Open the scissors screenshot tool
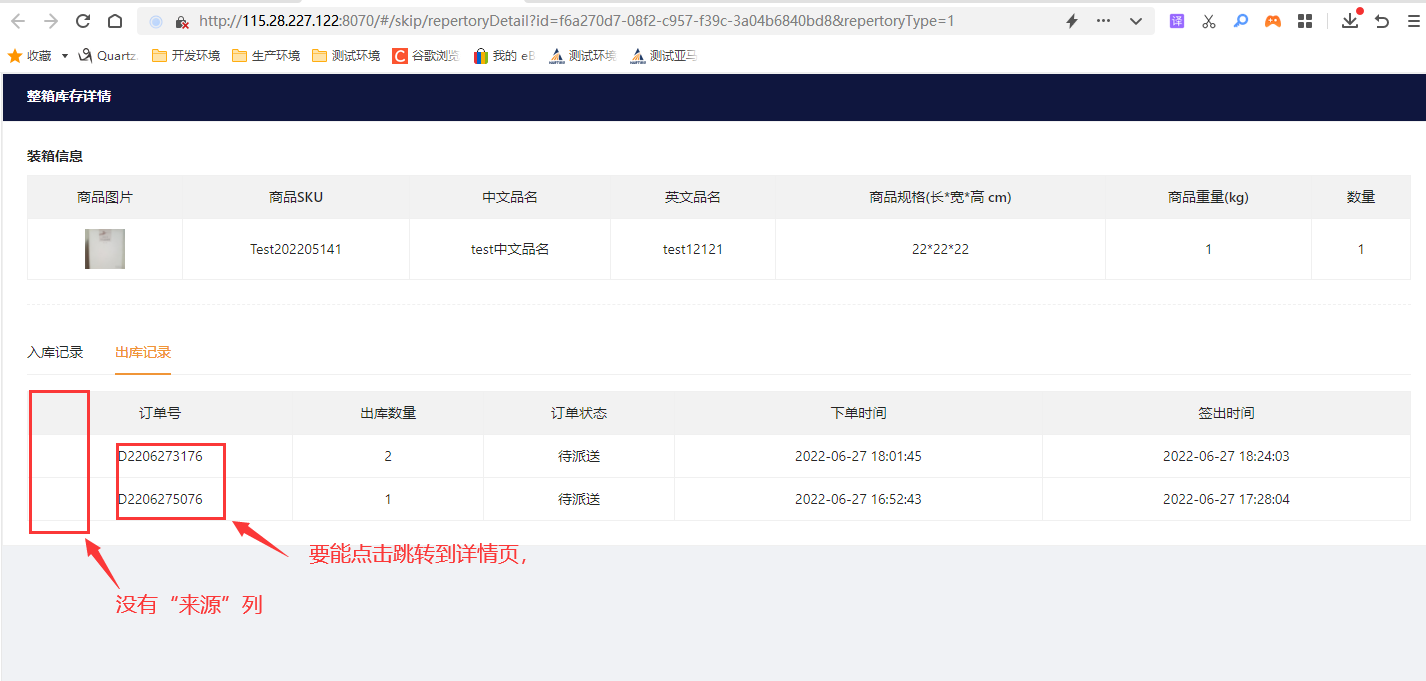Viewport: 1426px width, 681px height. click(1209, 21)
